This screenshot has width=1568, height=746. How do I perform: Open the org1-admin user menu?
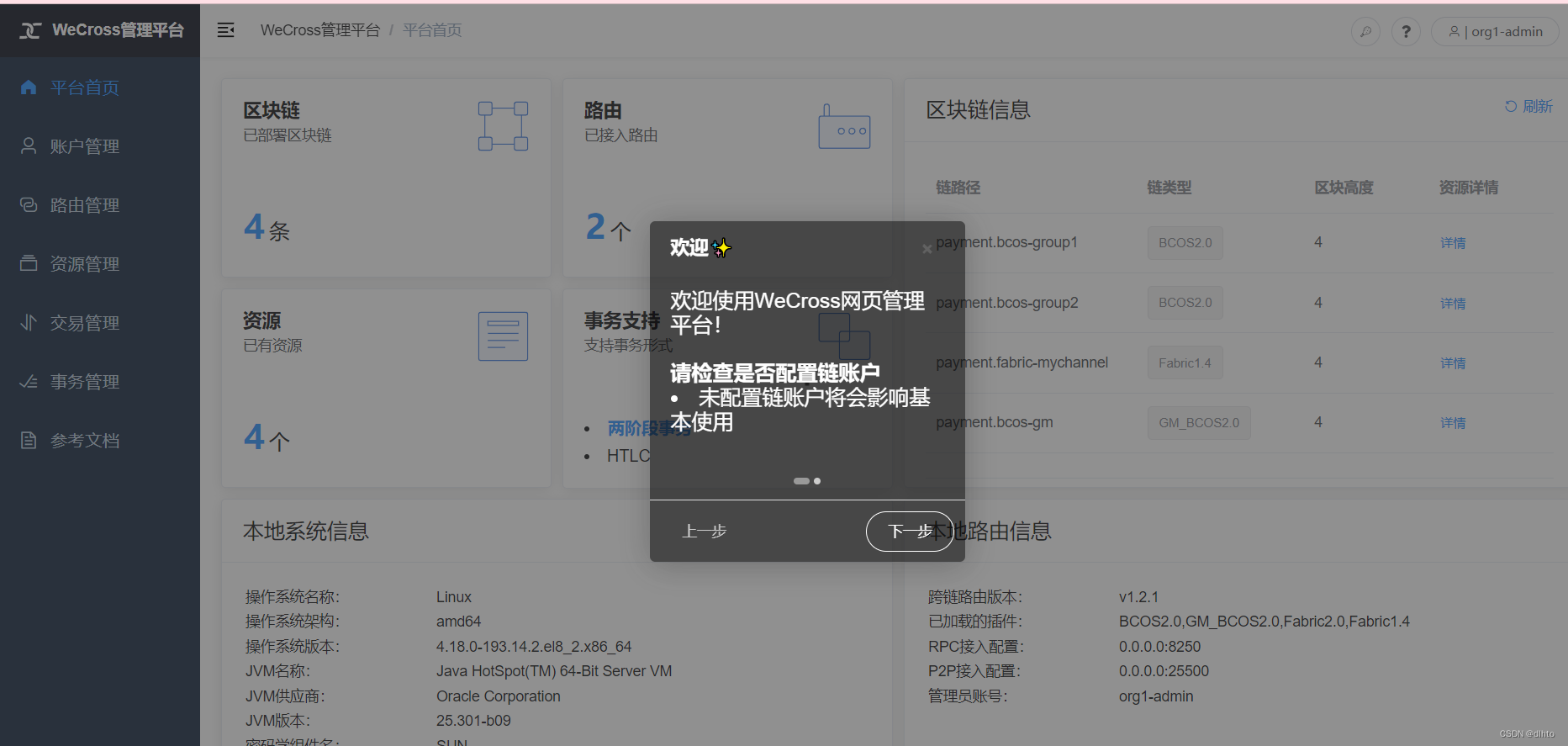pyautogui.click(x=1495, y=32)
